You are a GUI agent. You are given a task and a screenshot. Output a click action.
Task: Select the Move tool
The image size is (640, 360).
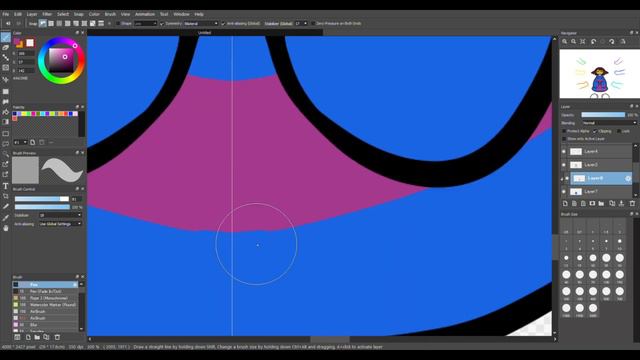5,79
